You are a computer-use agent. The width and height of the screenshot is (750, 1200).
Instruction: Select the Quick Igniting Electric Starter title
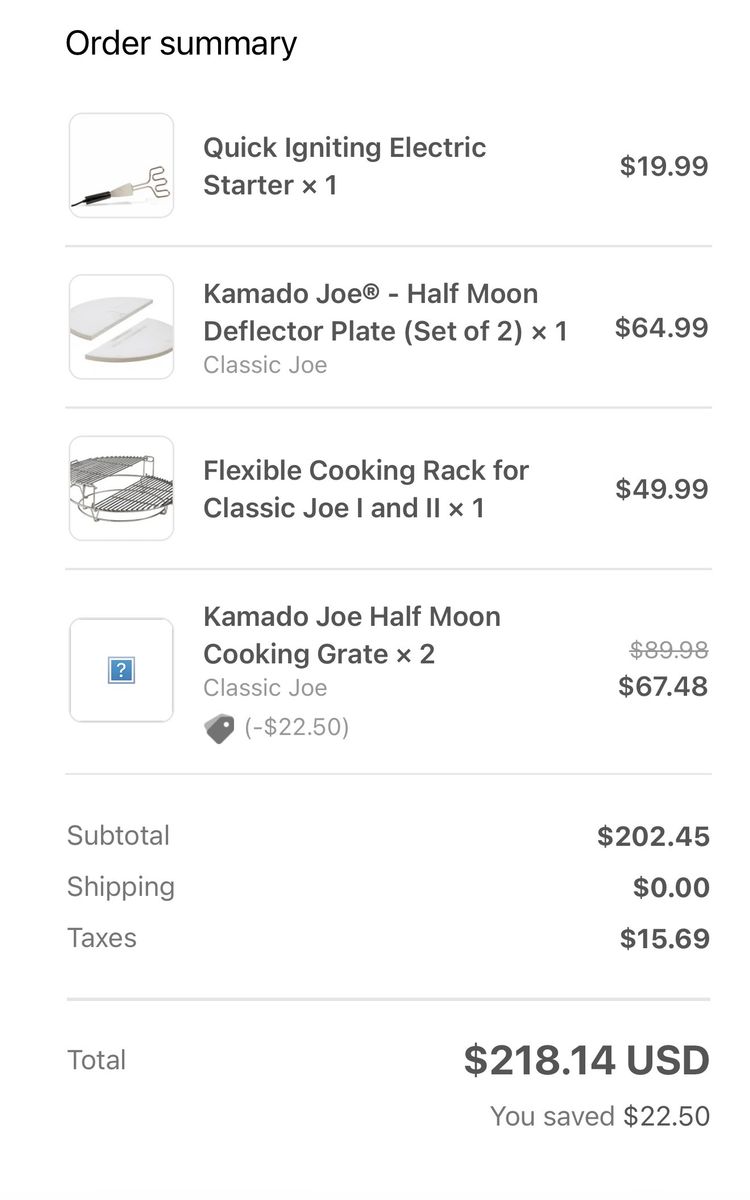(344, 166)
